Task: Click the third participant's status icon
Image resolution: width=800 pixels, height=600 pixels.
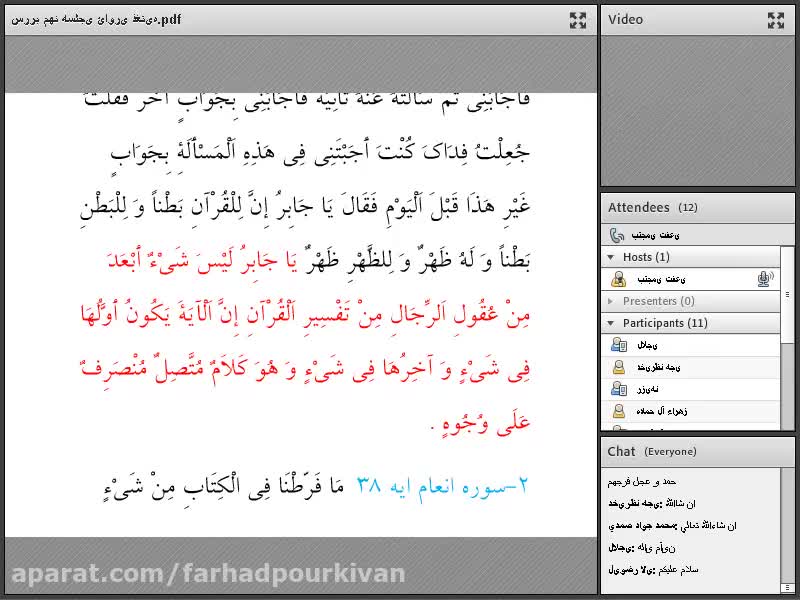Action: pos(619,389)
